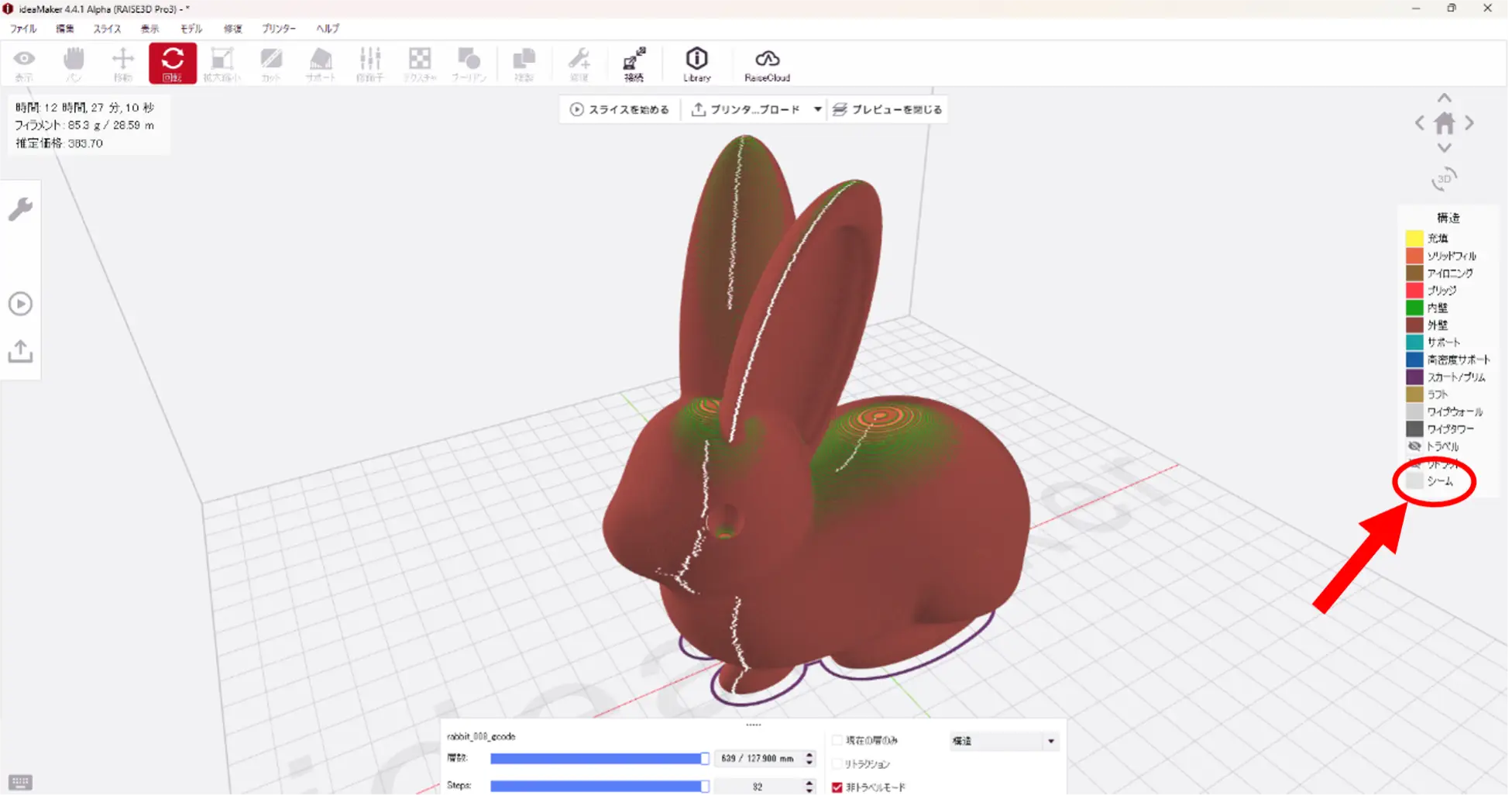1512x799 pixels.
Task: Enable the 現在の層のみ checkbox
Action: click(837, 740)
